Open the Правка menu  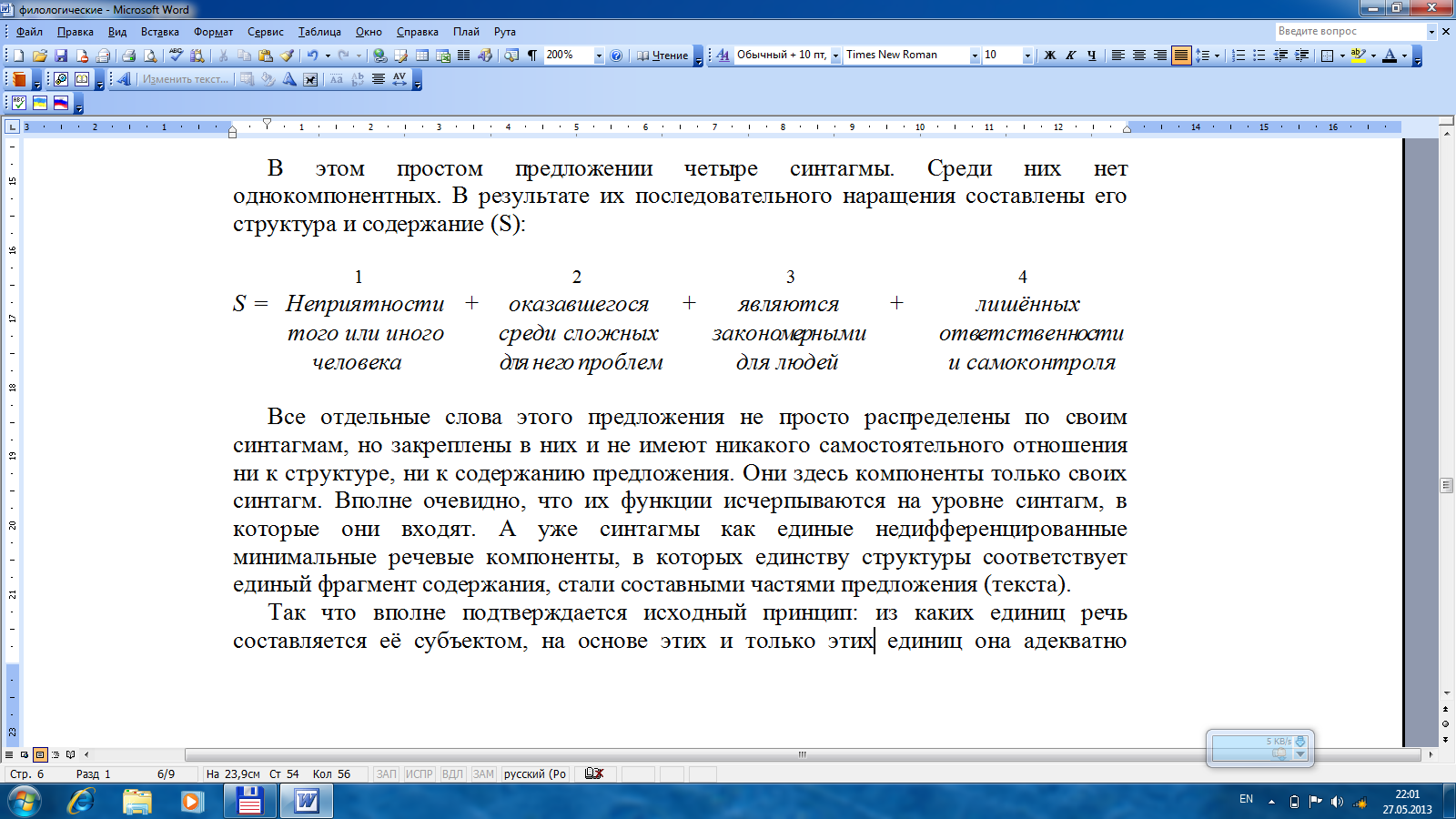(x=76, y=32)
